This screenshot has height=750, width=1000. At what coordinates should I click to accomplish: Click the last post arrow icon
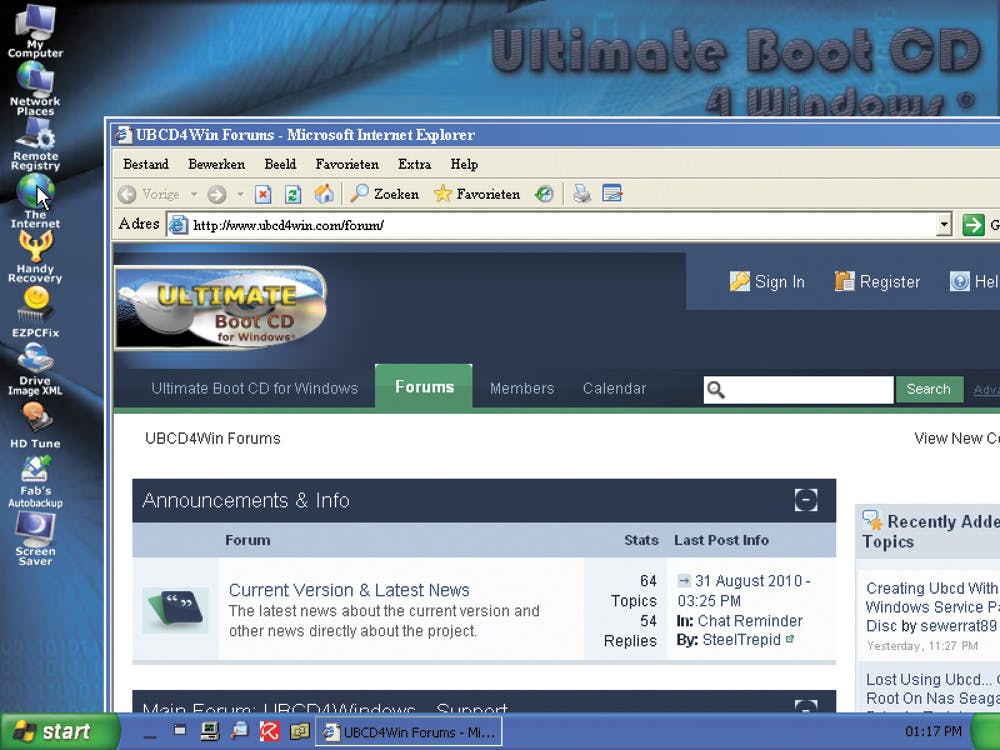pyautogui.click(x=684, y=580)
